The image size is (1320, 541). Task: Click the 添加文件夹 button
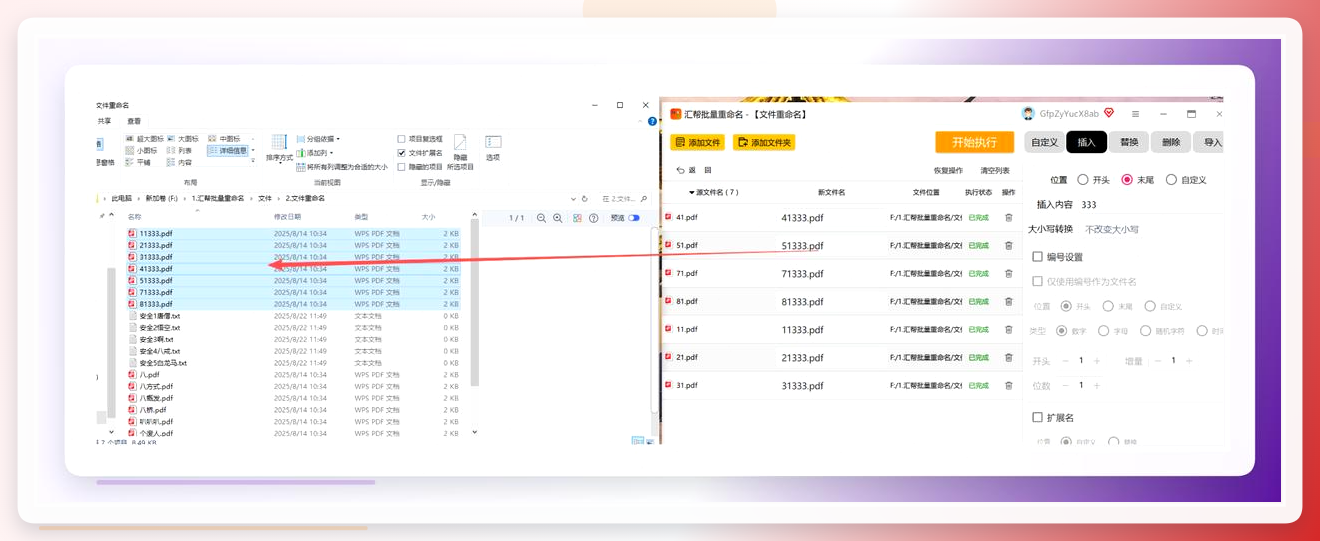pyautogui.click(x=764, y=143)
